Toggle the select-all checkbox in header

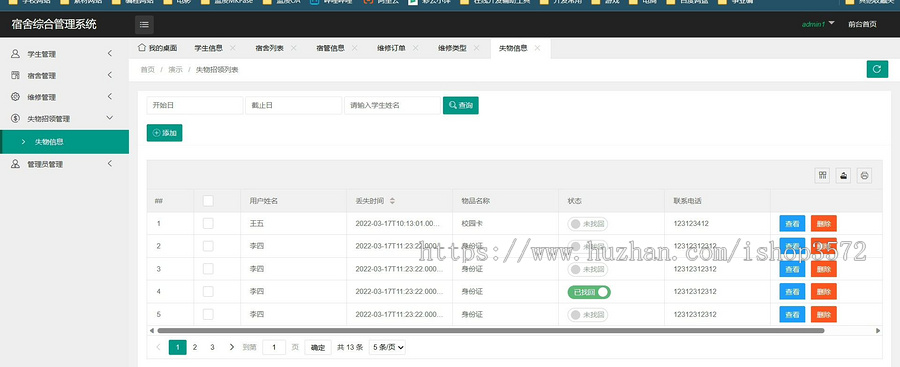click(208, 200)
